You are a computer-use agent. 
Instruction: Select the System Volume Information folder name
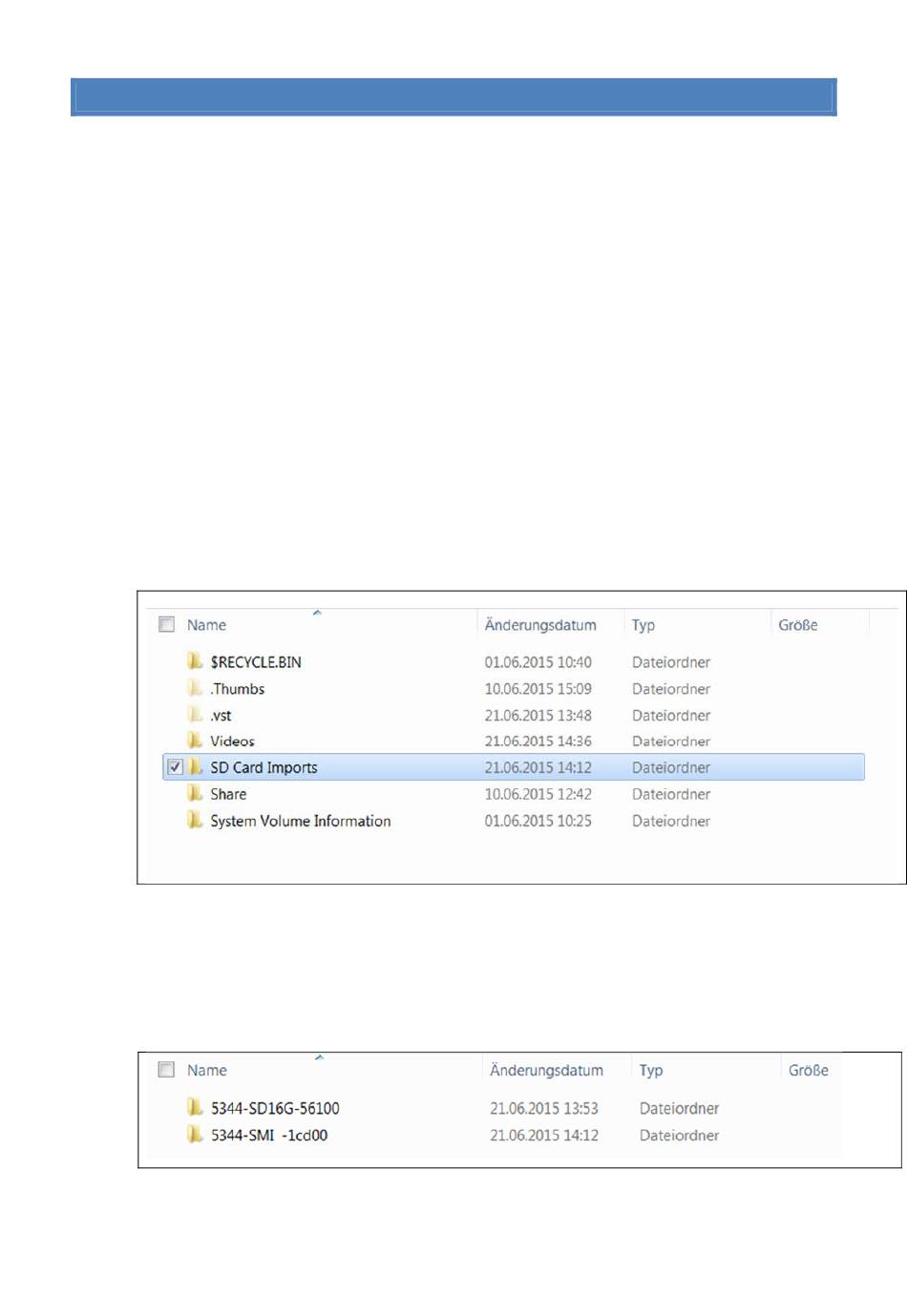pyautogui.click(x=301, y=821)
